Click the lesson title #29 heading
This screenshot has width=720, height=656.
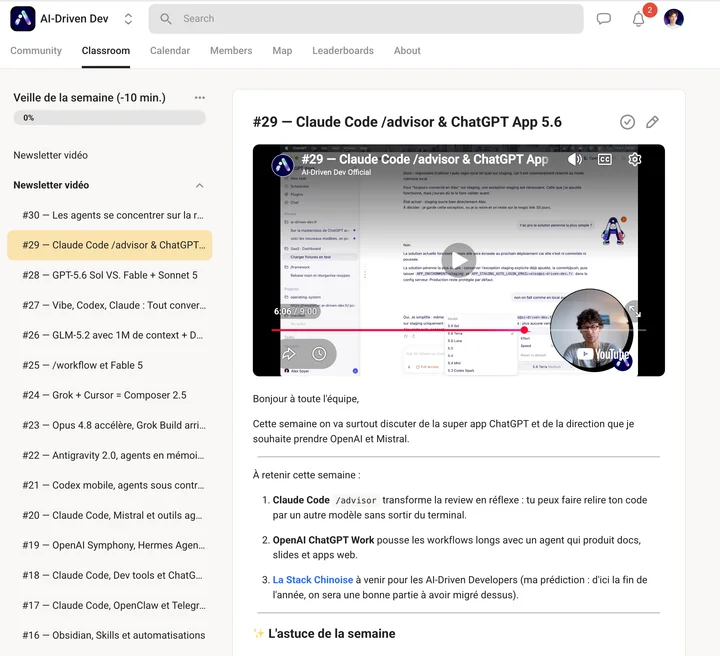coord(407,122)
